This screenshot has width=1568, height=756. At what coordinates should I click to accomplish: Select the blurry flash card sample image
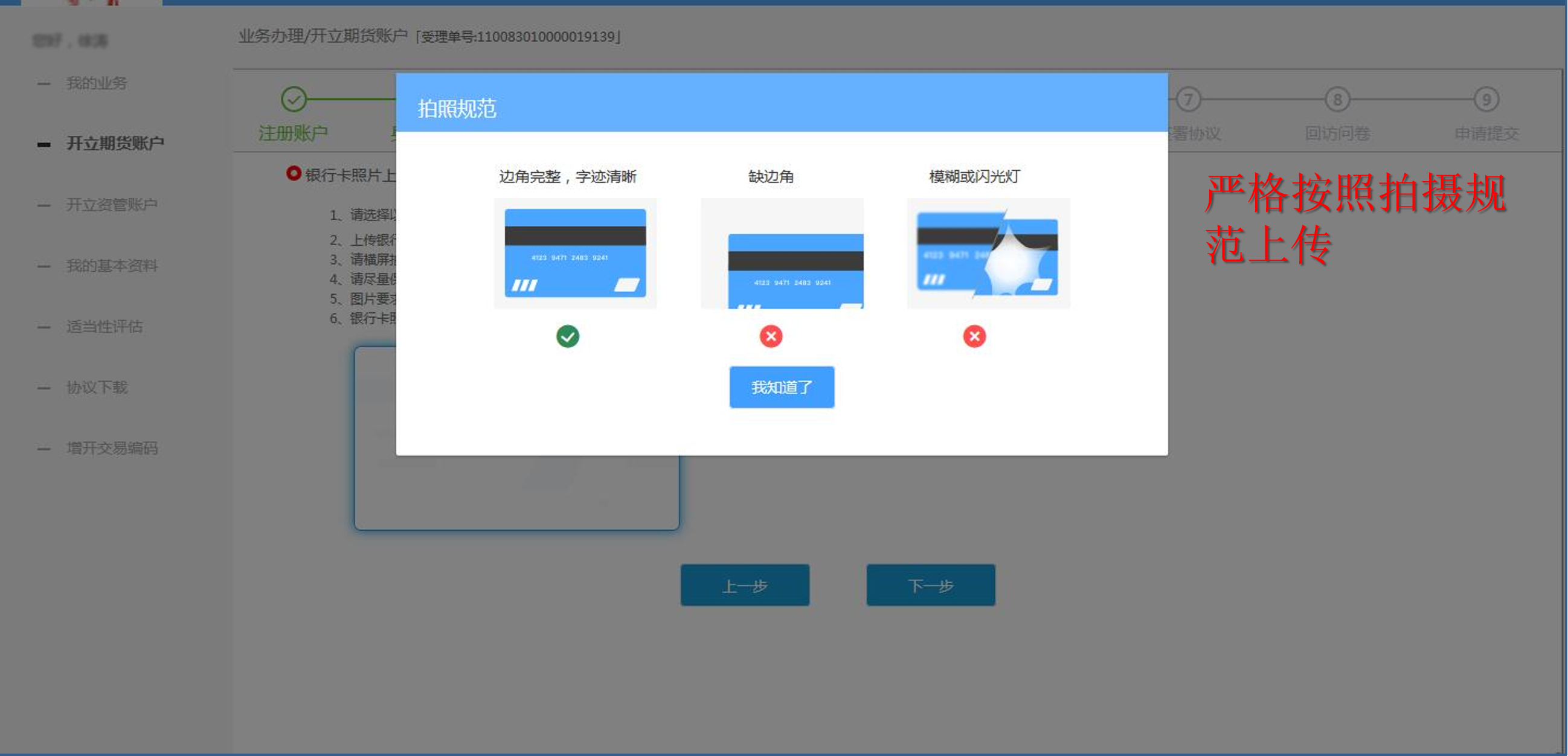(x=988, y=253)
